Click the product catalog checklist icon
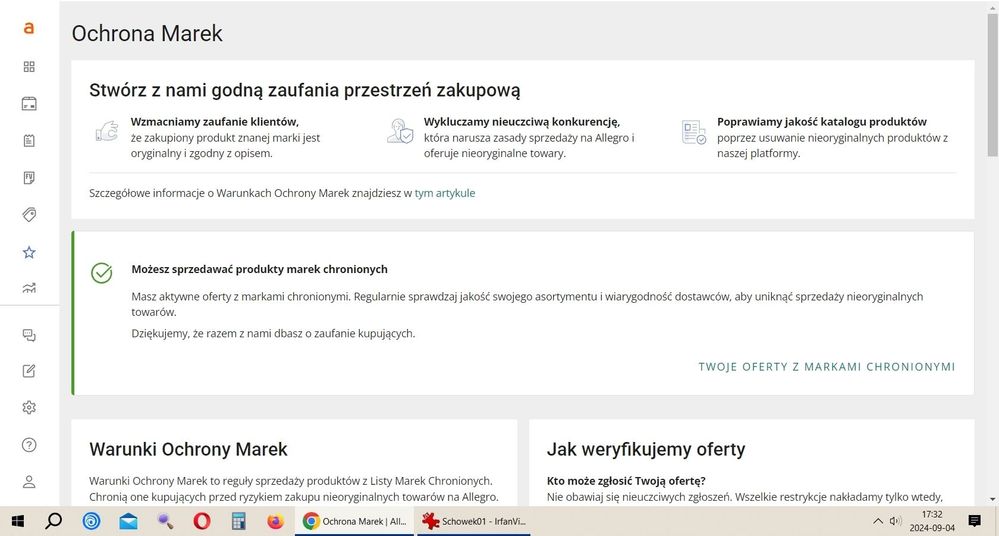Screen dimensions: 999x536 pyautogui.click(x=693, y=132)
